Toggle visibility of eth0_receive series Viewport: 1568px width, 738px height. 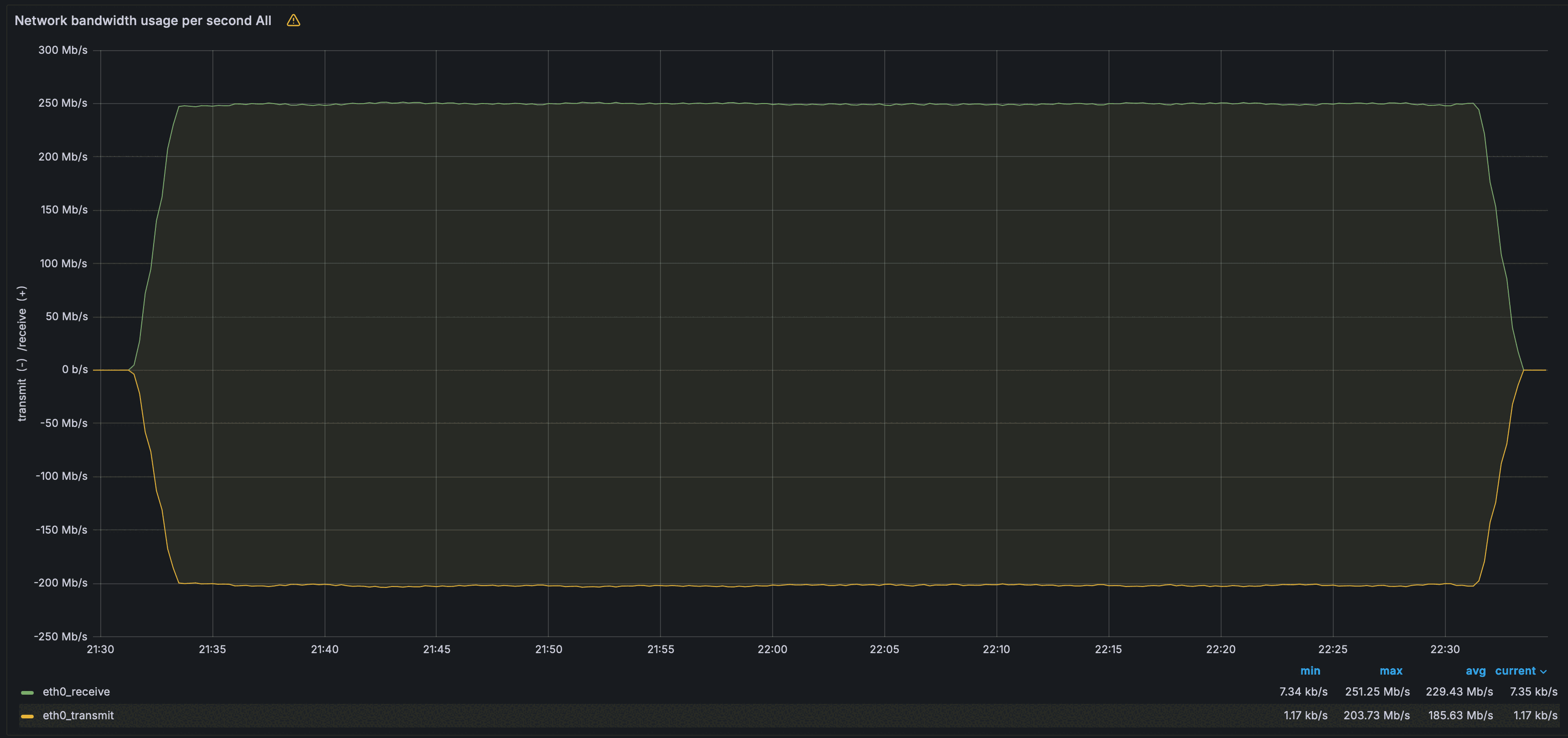pyautogui.click(x=76, y=692)
